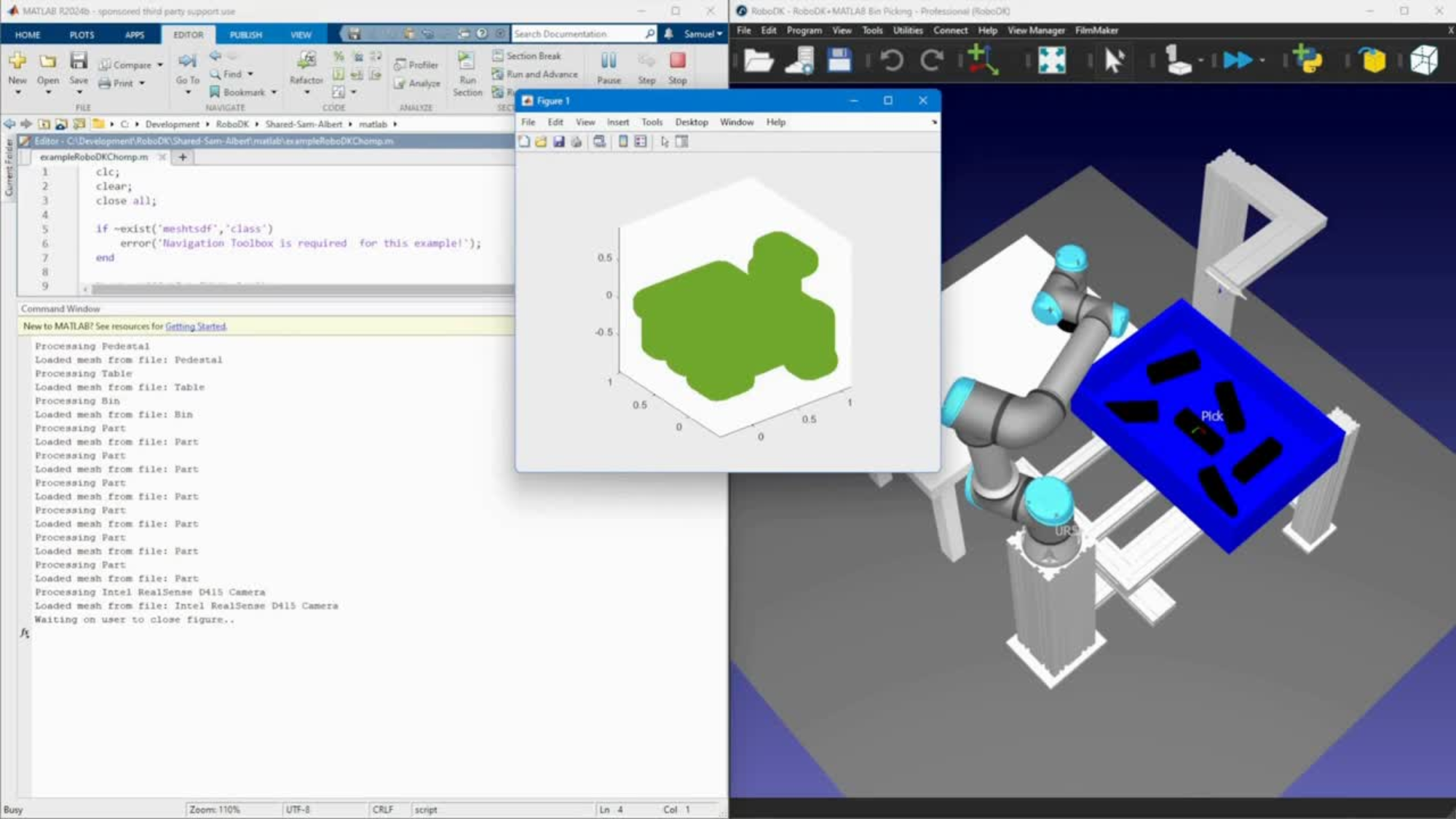This screenshot has width=1456, height=819.
Task: Undo last action in RoboDK toolbar
Action: [x=891, y=60]
